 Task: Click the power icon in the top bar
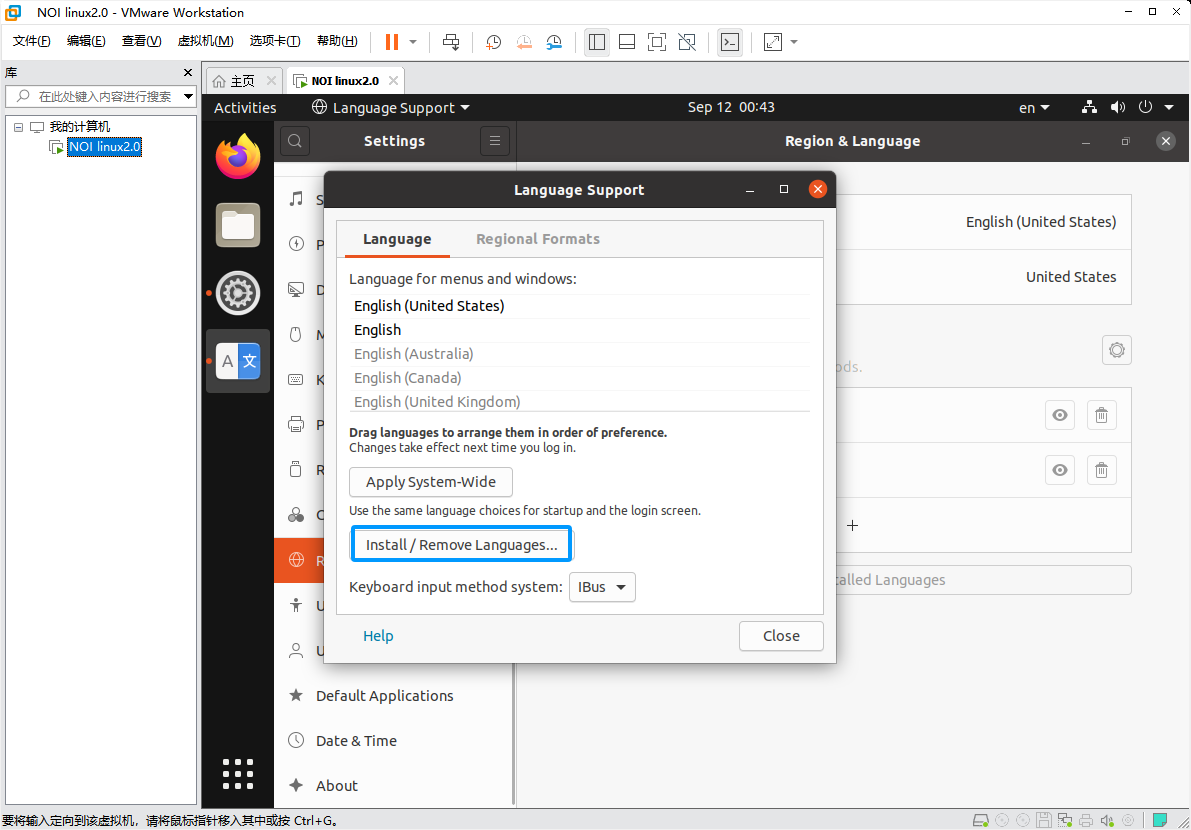tap(1145, 107)
